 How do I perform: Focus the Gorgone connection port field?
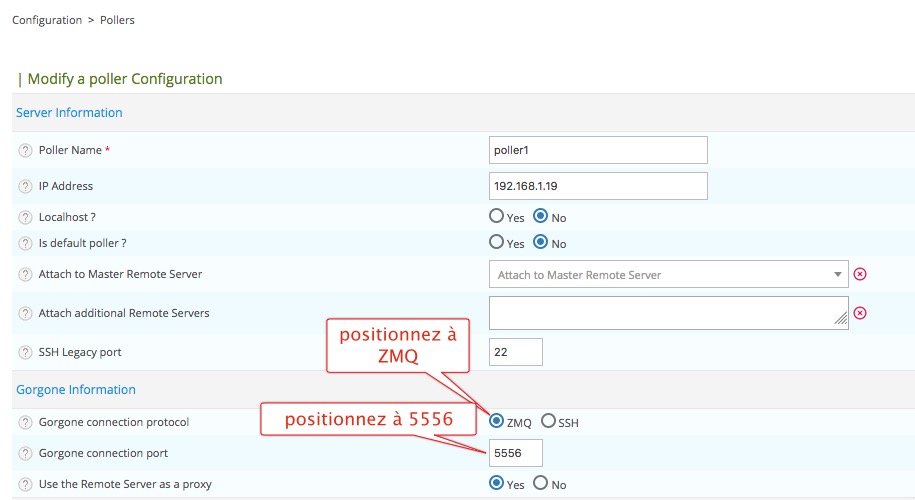click(x=516, y=453)
